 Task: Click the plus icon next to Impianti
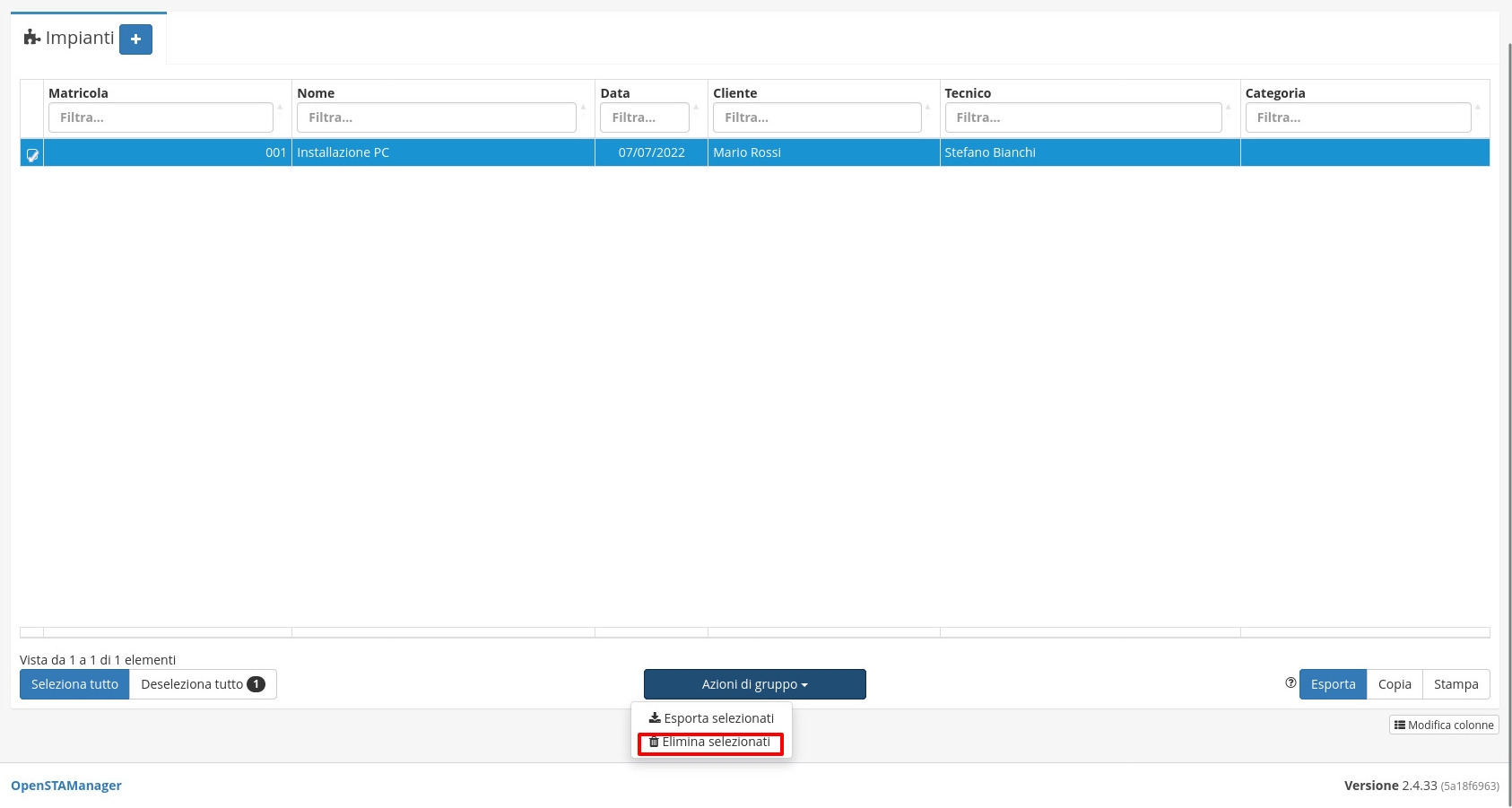[x=135, y=39]
